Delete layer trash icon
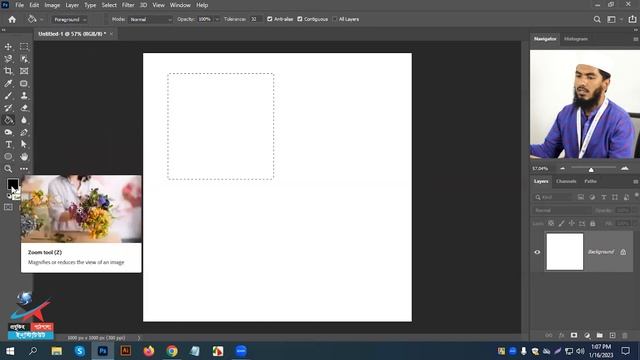The height and width of the screenshot is (360, 640). (x=625, y=335)
